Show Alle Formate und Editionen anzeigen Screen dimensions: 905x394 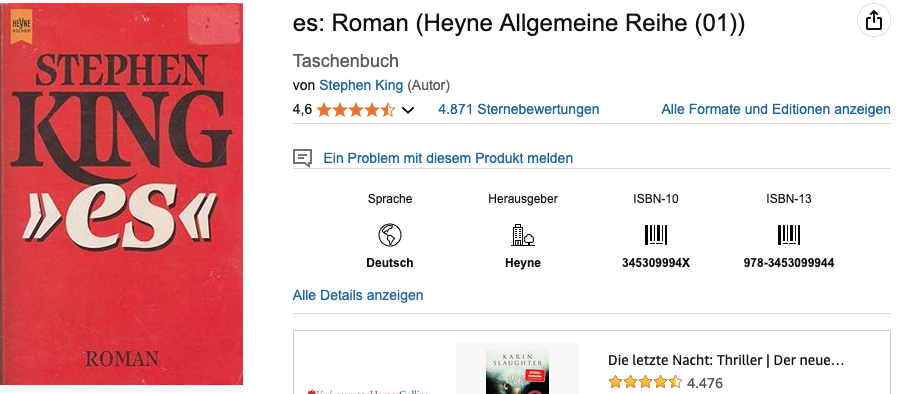point(776,109)
